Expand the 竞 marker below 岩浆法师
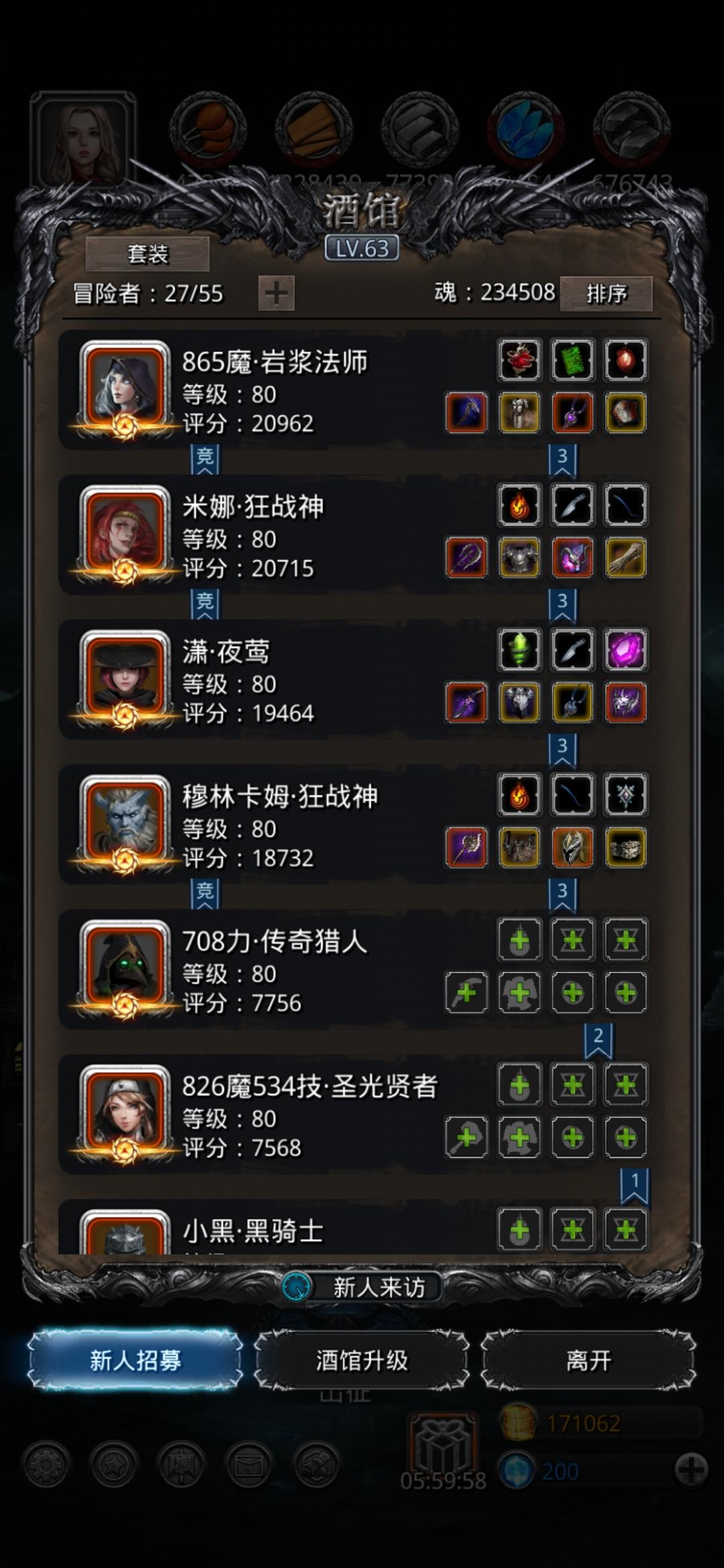 [205, 459]
